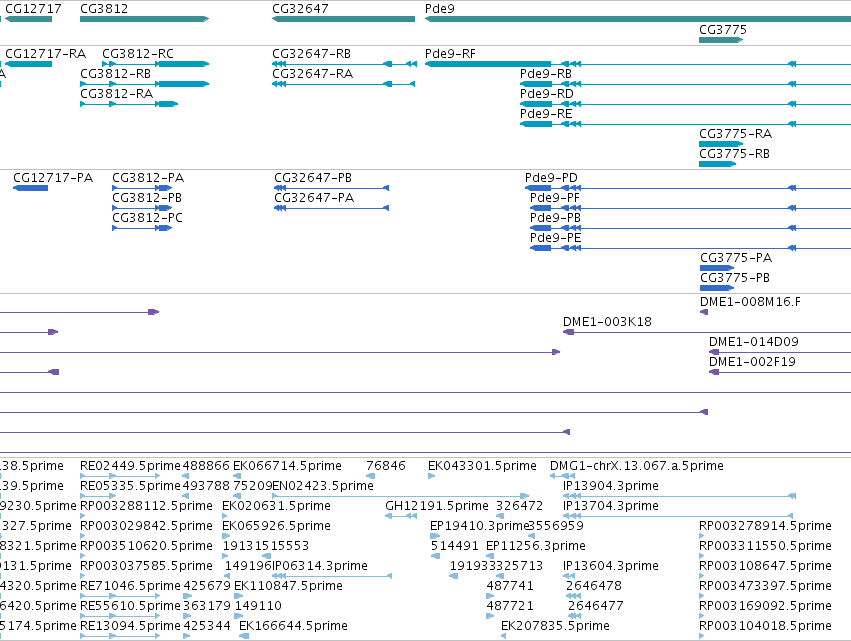Click transcript CG12717-RA
851x641 pixels.
pos(29,64)
